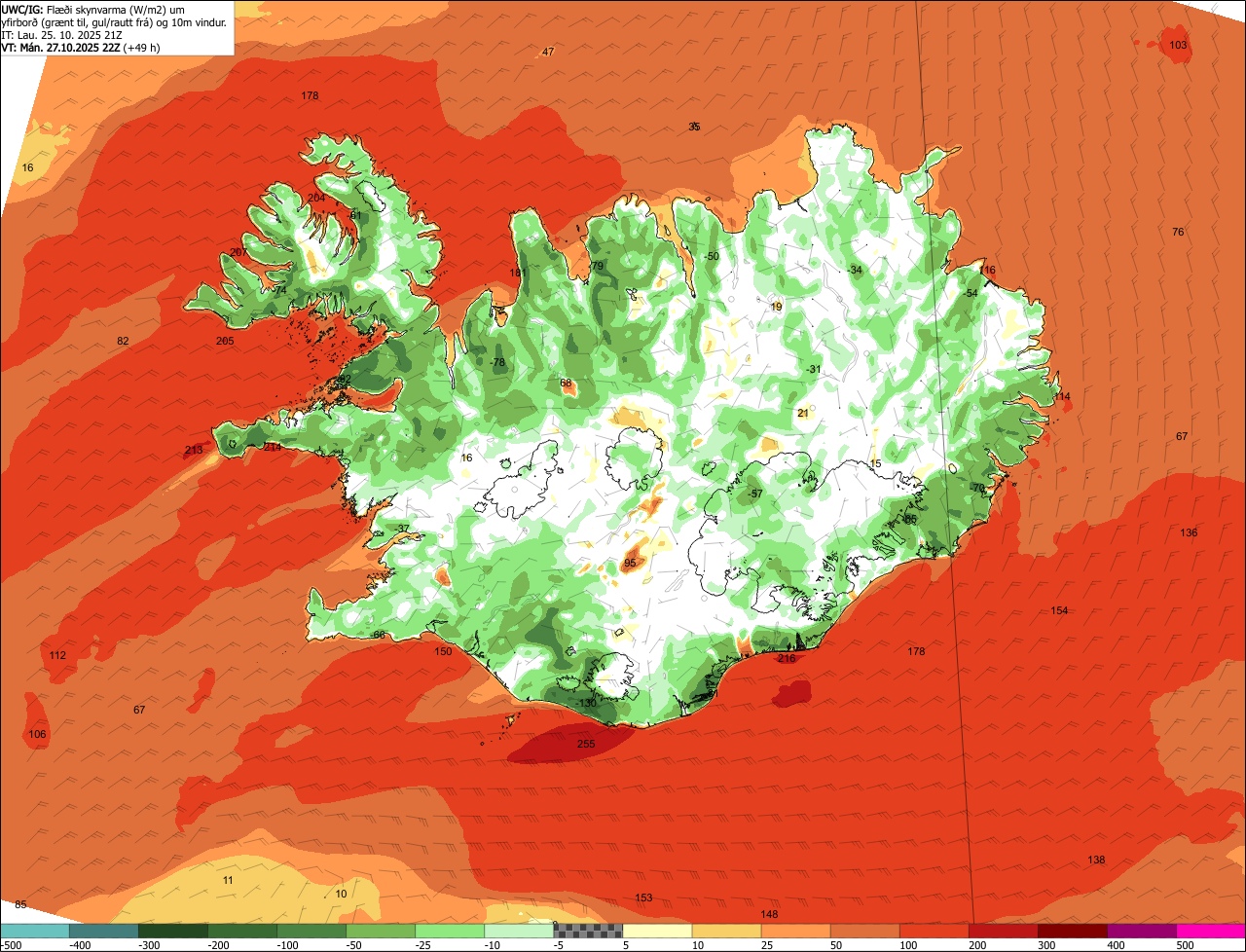
Task: Click the map value '11' in the yellow area
Action: pos(228,880)
